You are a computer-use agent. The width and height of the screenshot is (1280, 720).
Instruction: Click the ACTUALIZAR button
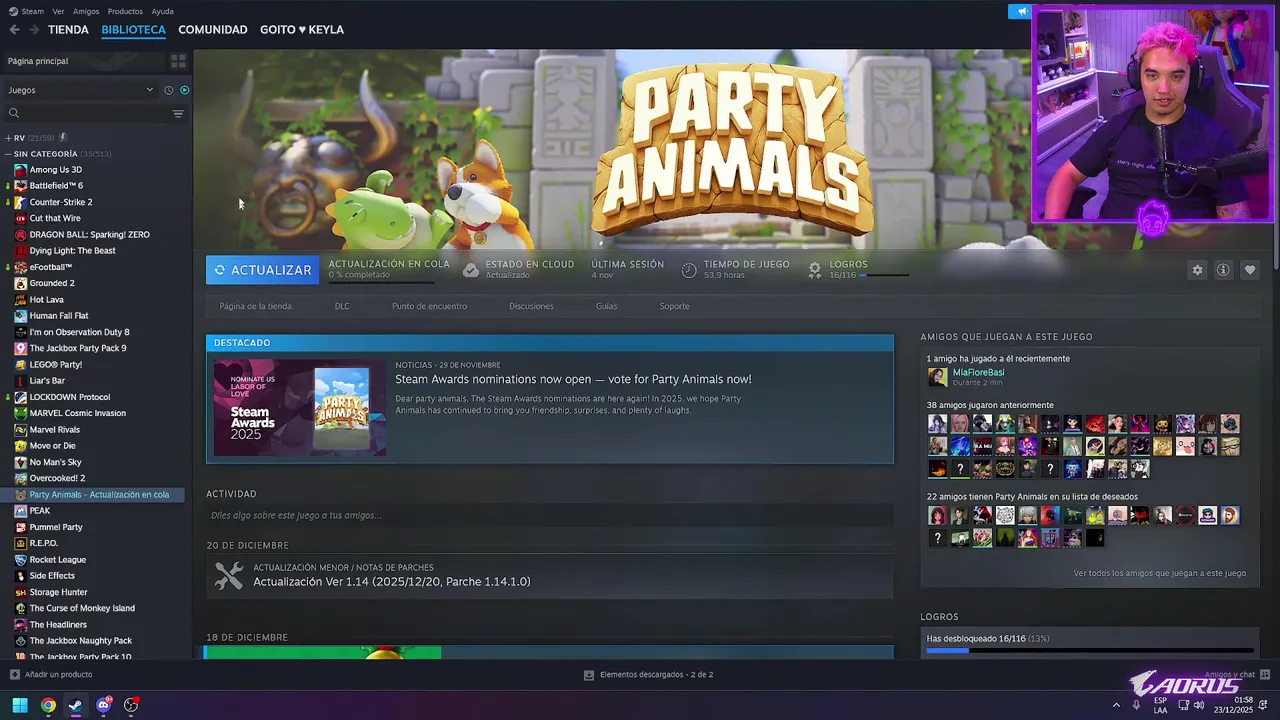pos(263,270)
